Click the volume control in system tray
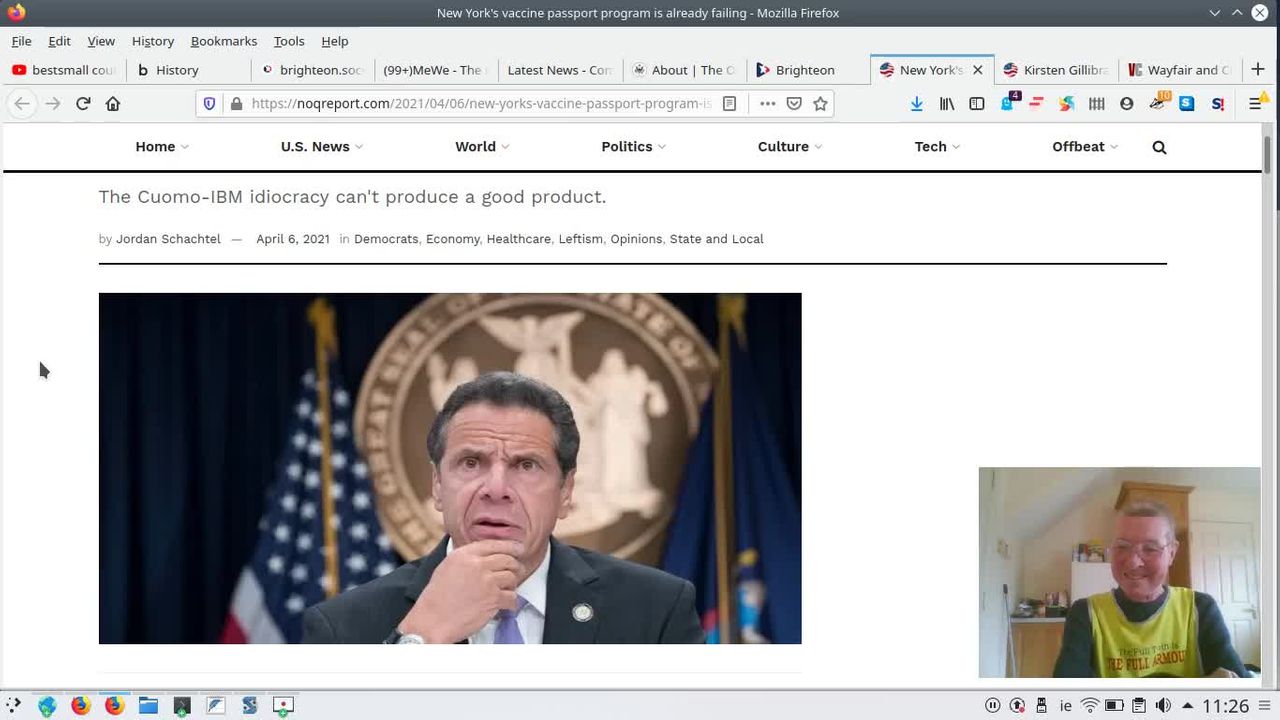The image size is (1280, 720). [x=1163, y=705]
